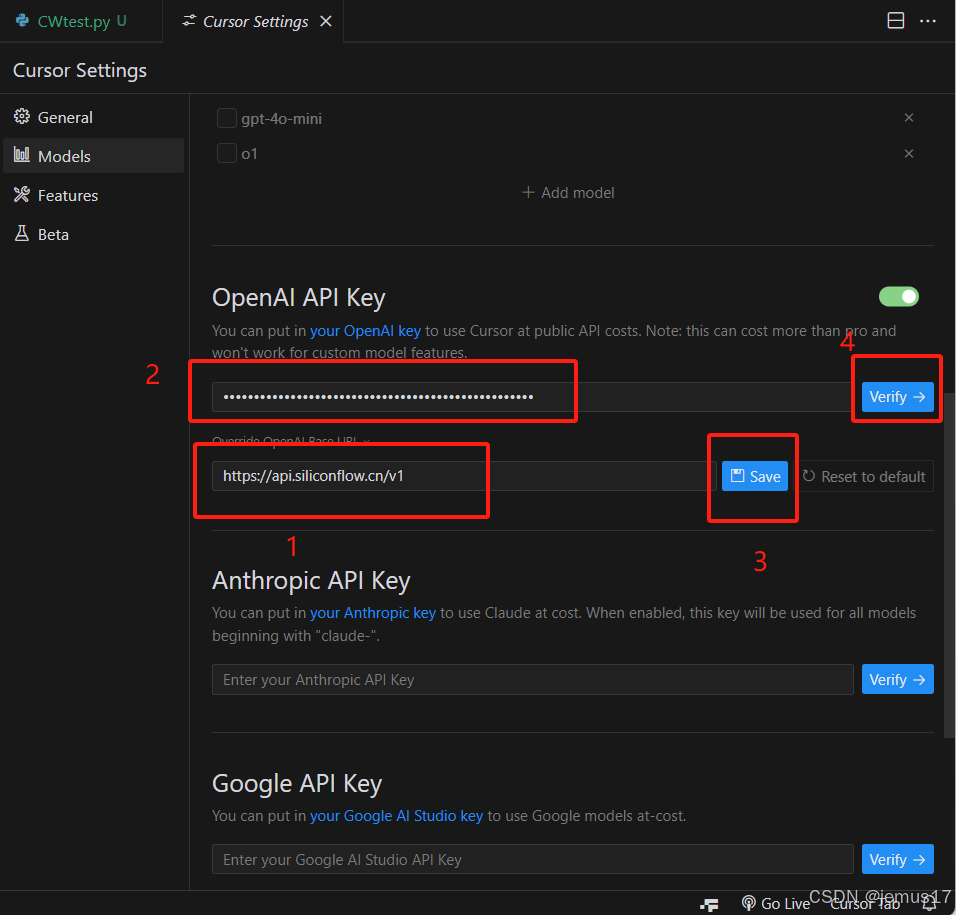956x915 pixels.
Task: Toggle the OpenAI API Key switch off
Action: (898, 297)
